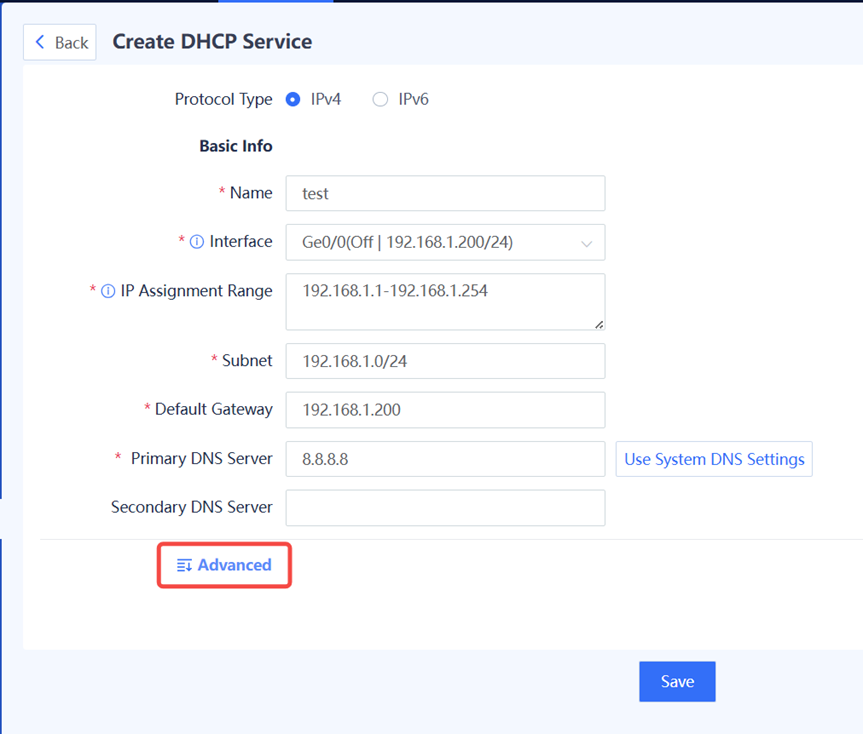The image size is (863, 734).
Task: Open the Ge0/0 interface combo box
Action: click(445, 242)
